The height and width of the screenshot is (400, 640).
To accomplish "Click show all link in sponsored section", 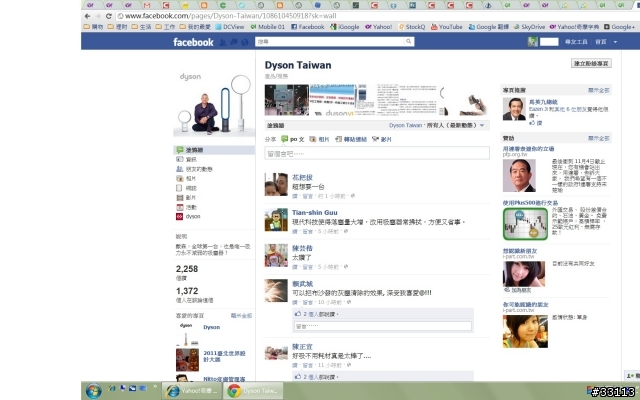I will [598, 138].
